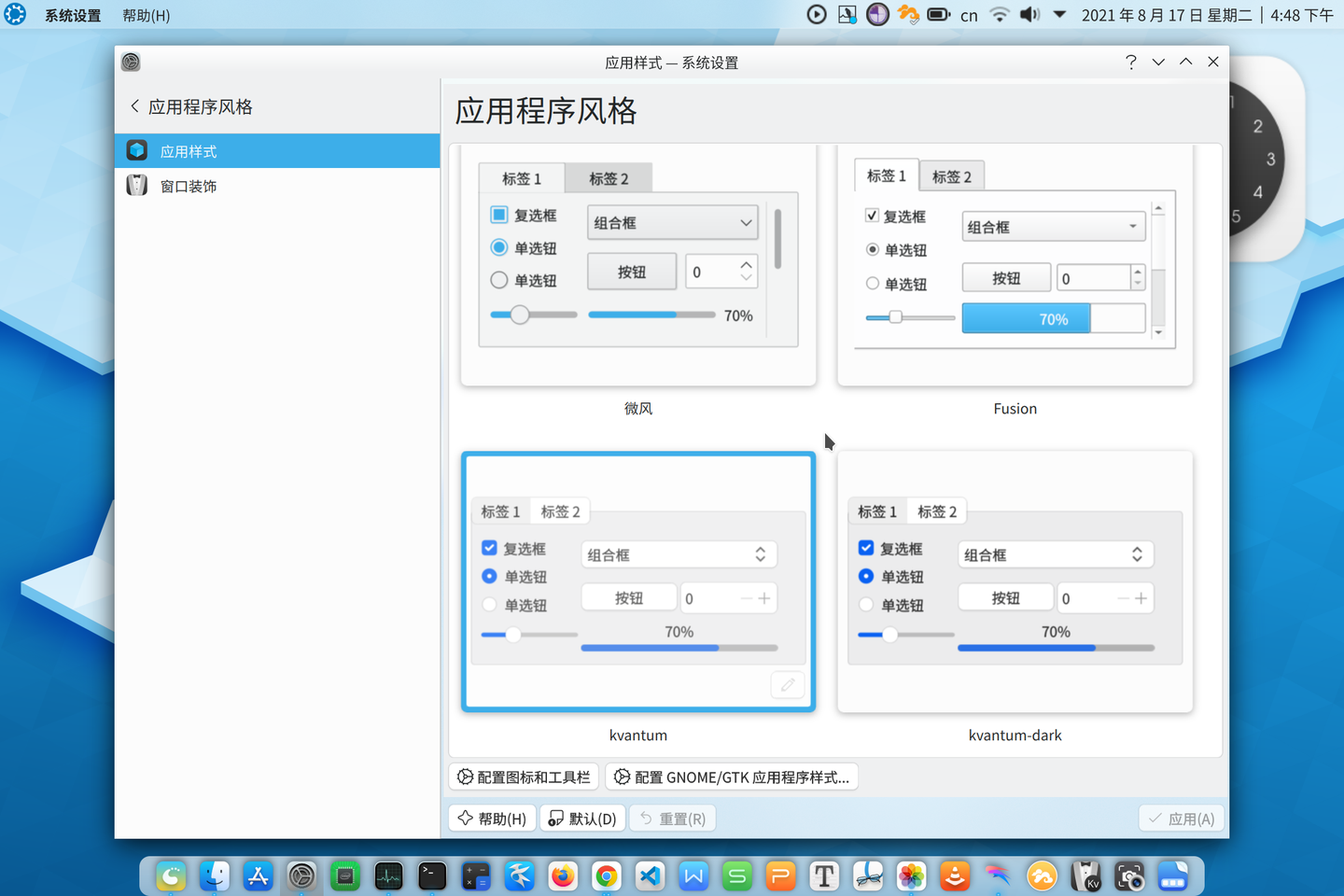Select 窗口装饰 in sidebar
Image resolution: width=1344 pixels, height=896 pixels.
[x=277, y=186]
